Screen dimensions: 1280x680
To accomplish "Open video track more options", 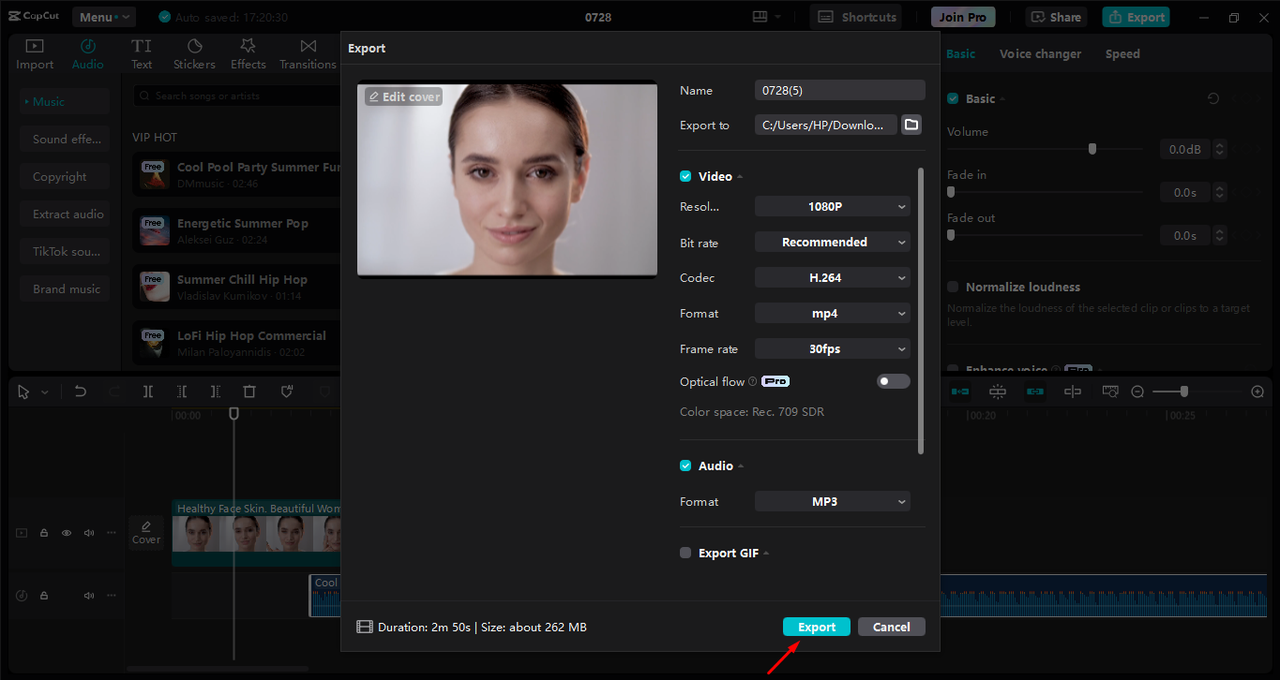I will (111, 533).
